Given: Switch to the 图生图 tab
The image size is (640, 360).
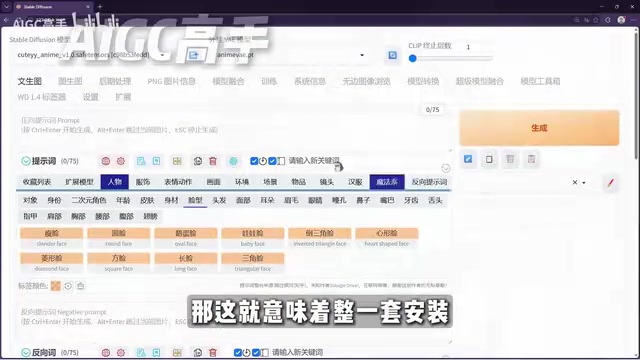Looking at the screenshot, I should [70, 81].
